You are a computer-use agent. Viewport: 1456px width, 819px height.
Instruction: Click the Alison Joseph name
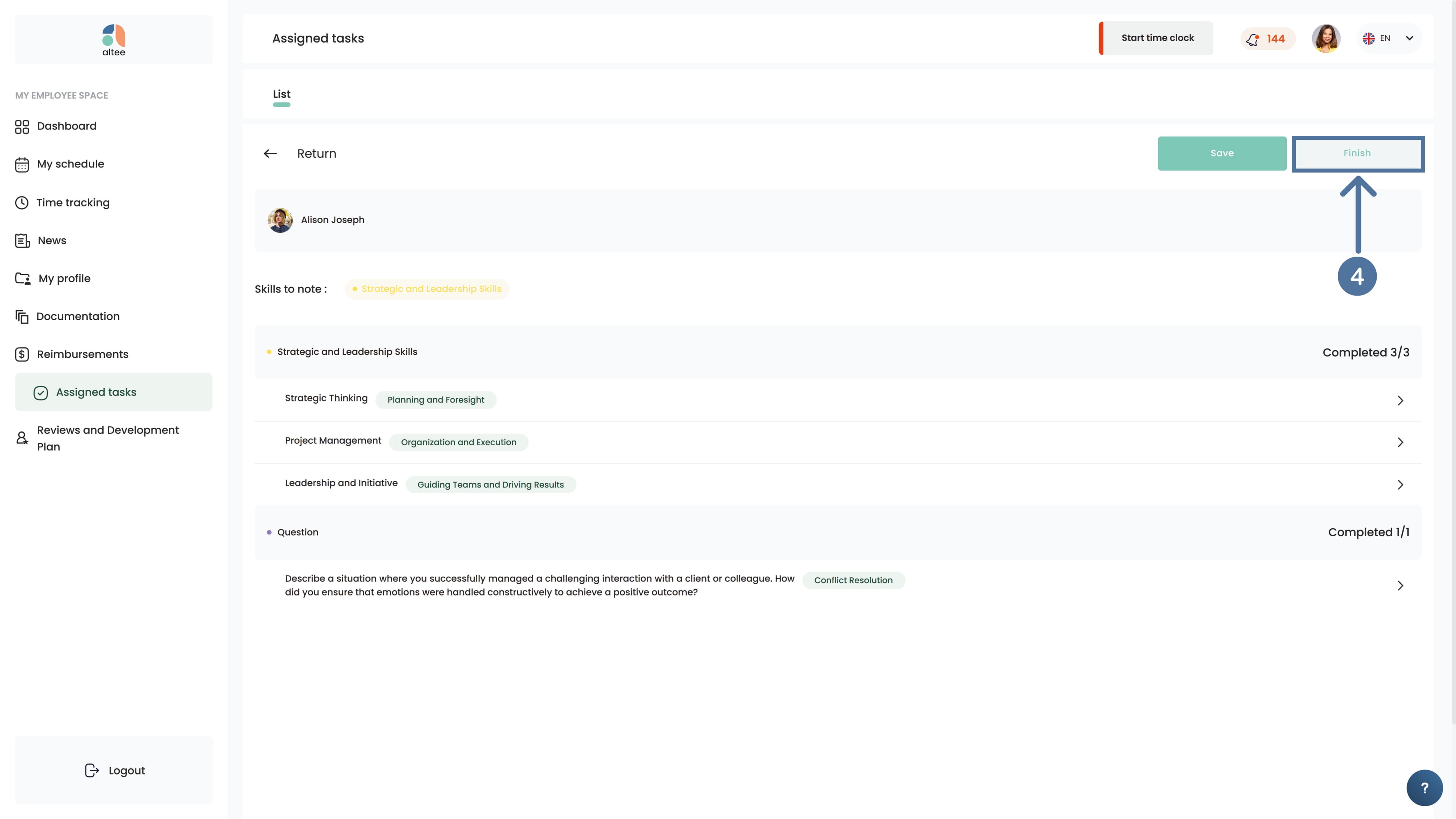tap(333, 220)
